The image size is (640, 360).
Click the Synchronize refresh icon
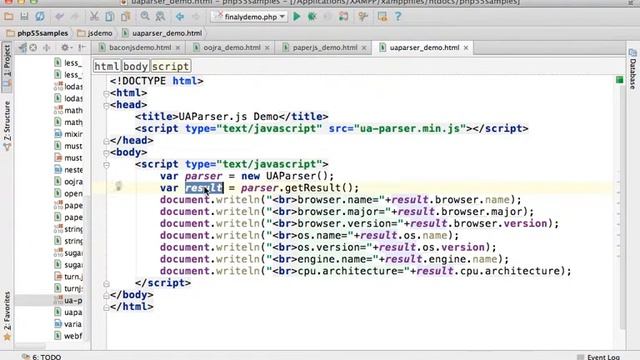[x=40, y=17]
